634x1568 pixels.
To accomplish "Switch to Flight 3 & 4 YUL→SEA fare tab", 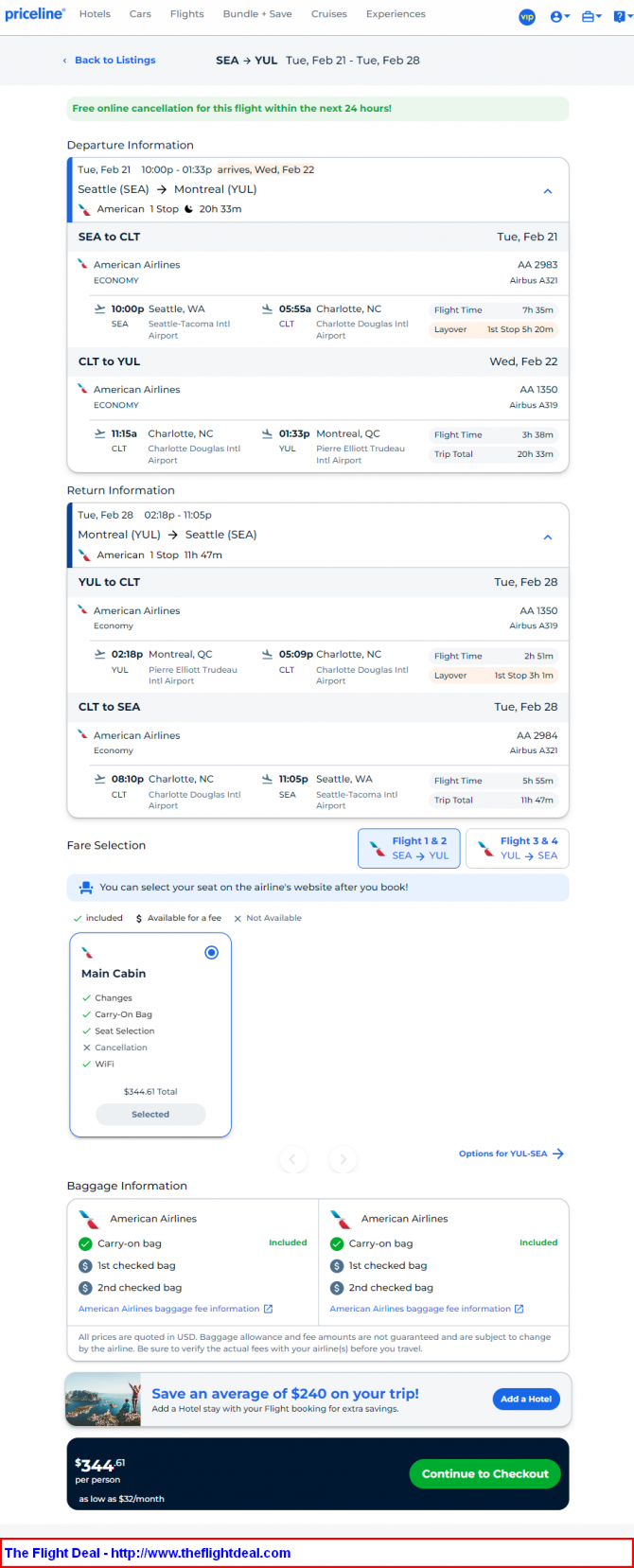I will tap(517, 848).
